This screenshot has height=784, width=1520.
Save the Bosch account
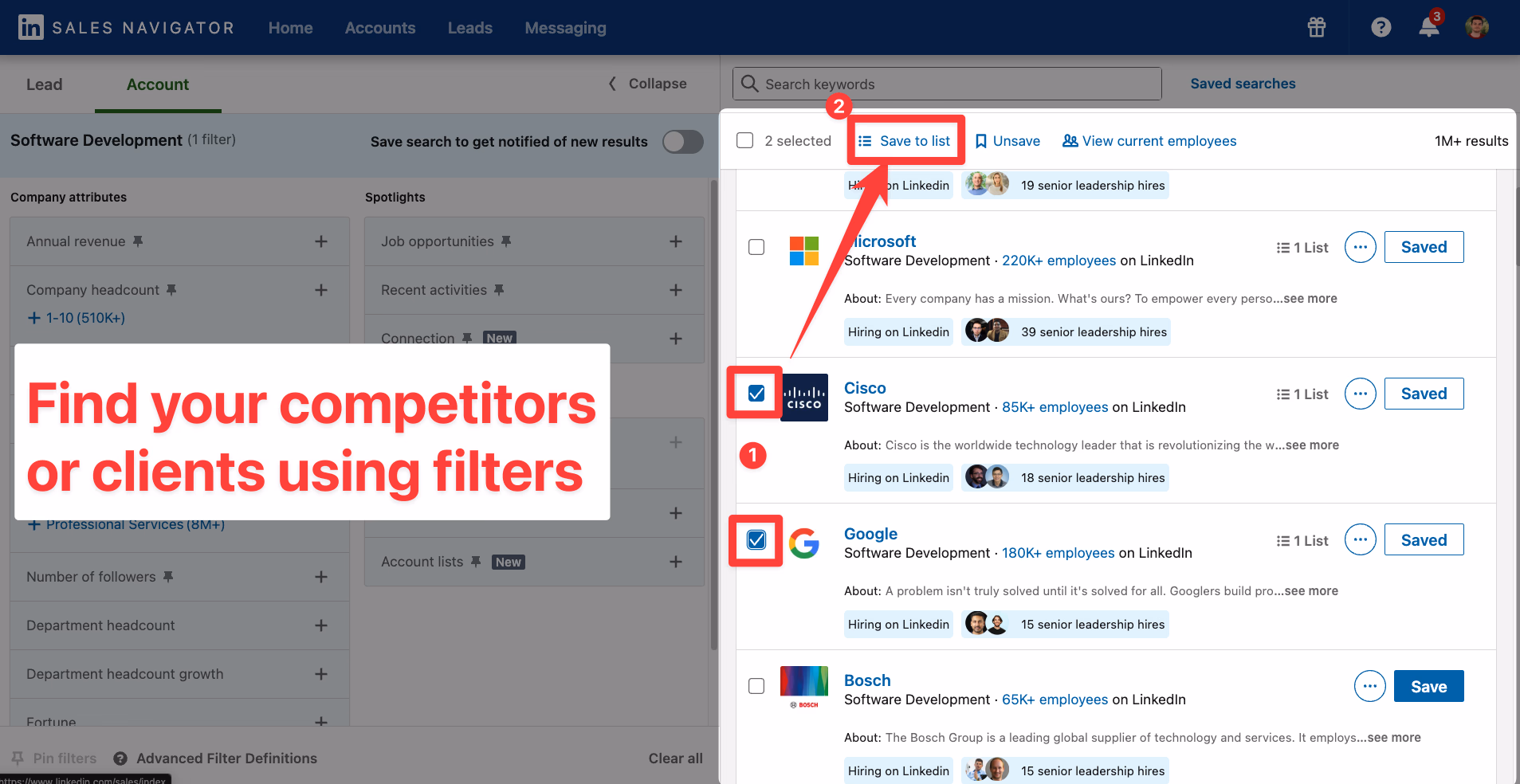(x=1428, y=686)
